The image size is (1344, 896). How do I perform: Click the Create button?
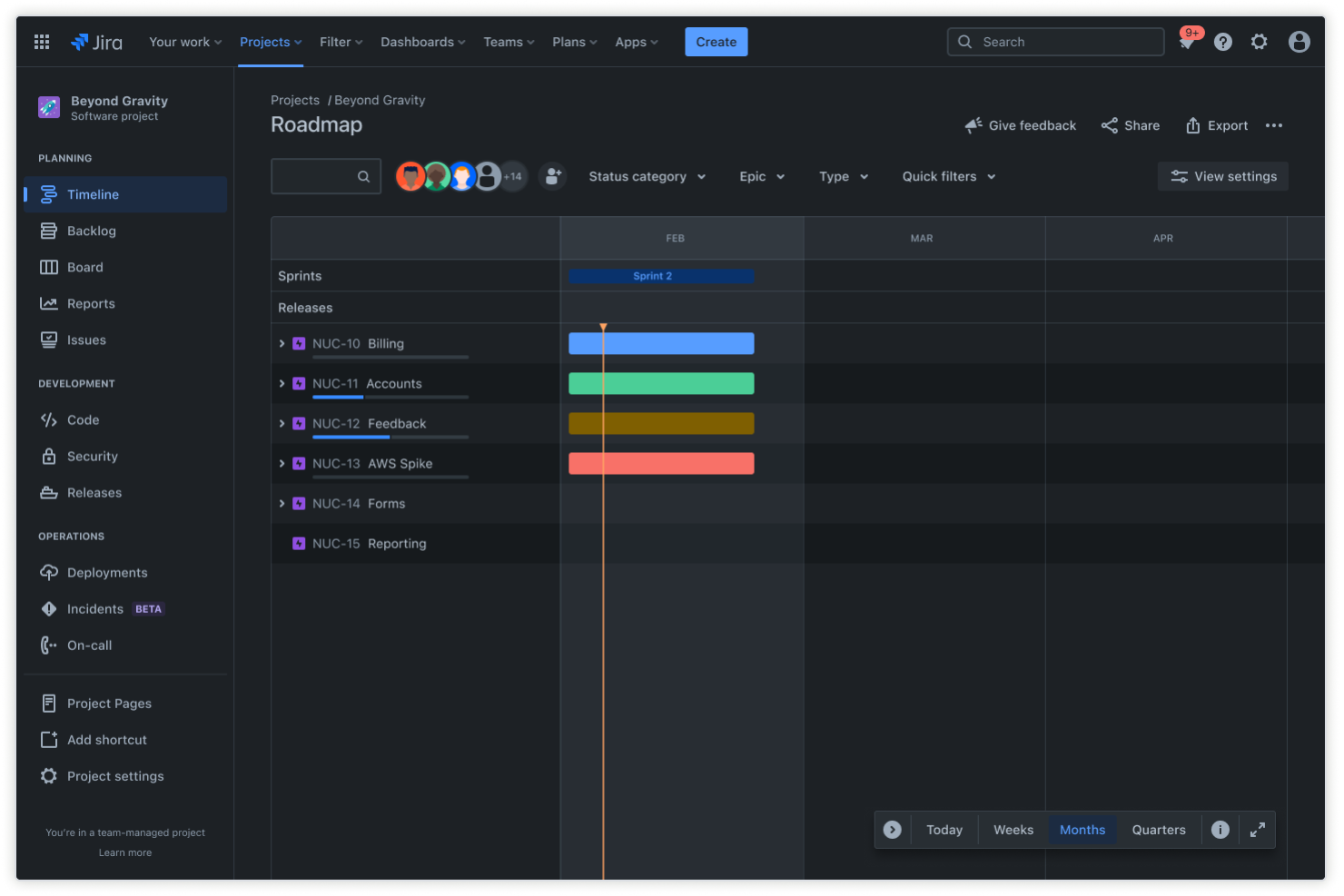click(716, 41)
